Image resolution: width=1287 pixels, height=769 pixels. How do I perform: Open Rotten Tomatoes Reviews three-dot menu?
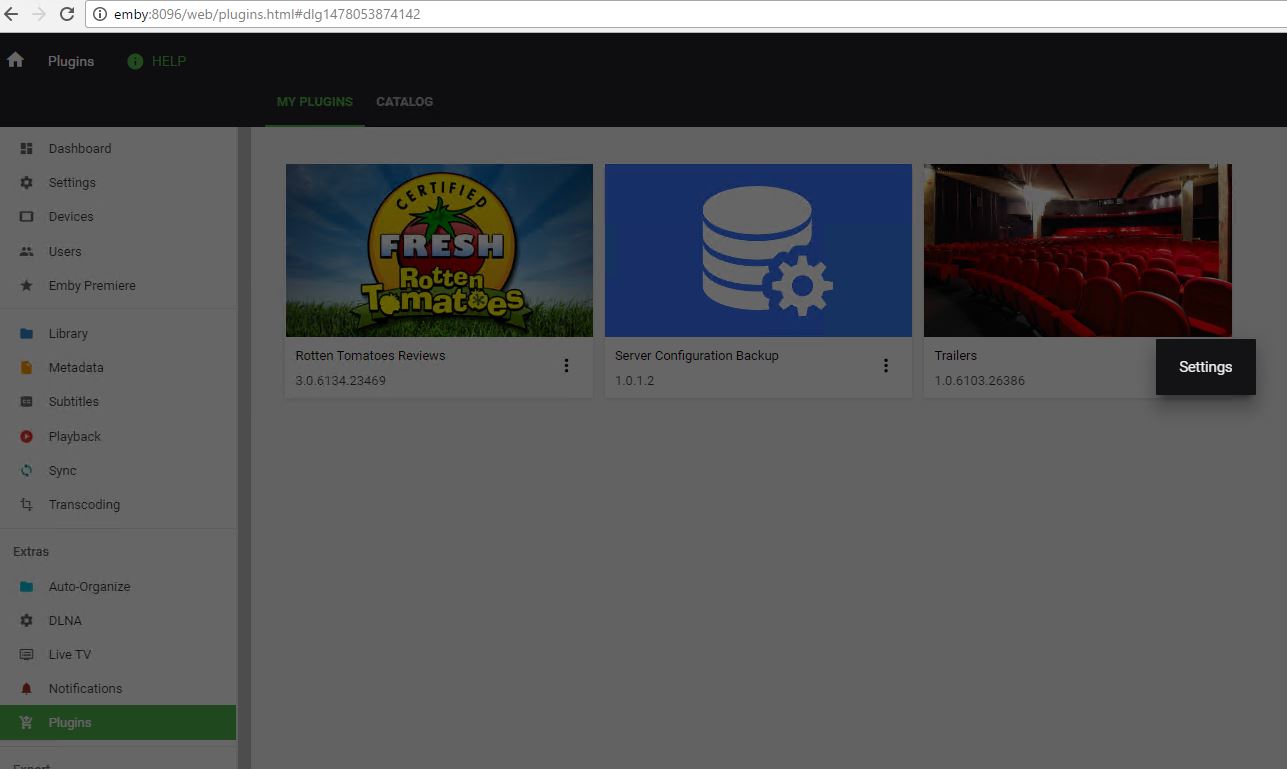pos(566,366)
